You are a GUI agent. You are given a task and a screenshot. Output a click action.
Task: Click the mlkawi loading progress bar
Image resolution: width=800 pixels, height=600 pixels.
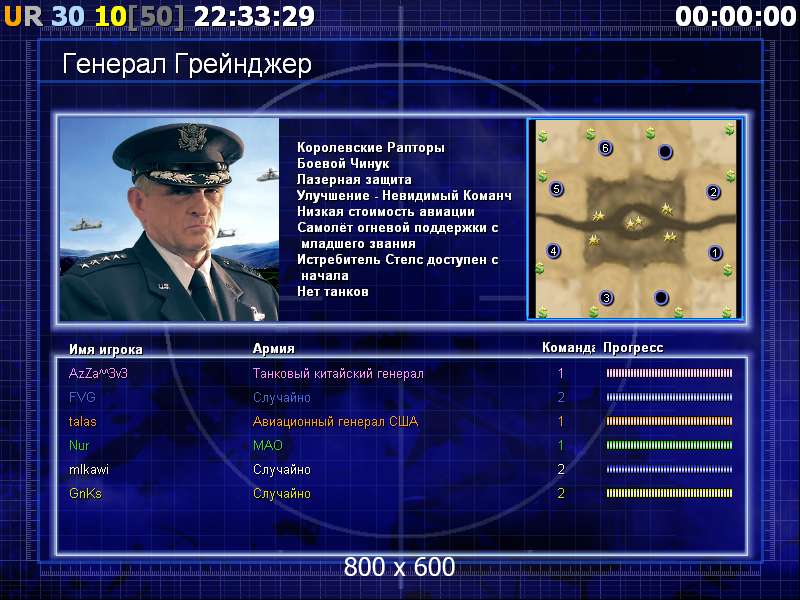pos(669,469)
